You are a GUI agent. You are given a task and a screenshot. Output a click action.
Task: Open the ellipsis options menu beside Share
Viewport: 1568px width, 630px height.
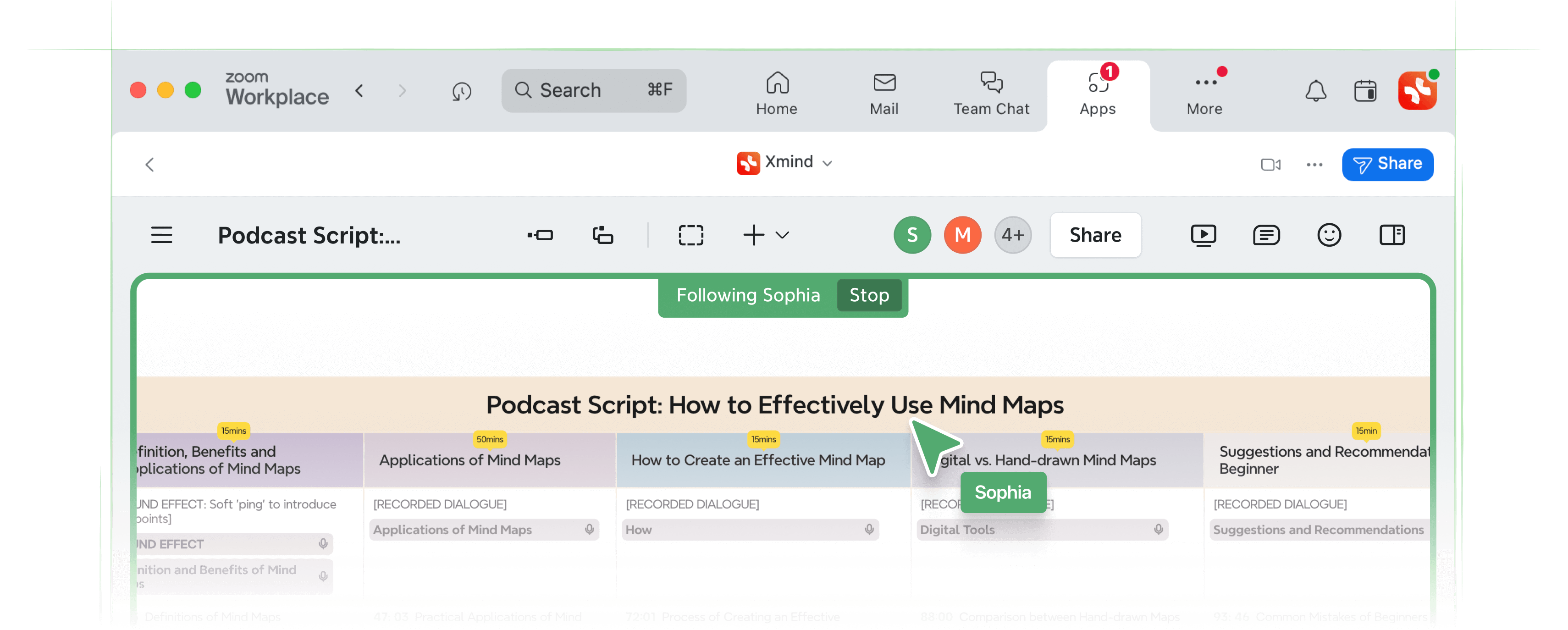(x=1314, y=164)
